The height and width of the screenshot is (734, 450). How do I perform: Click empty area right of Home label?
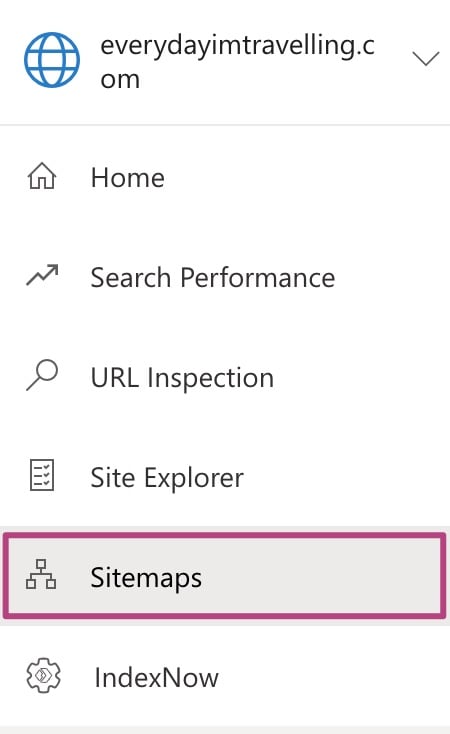tap(304, 177)
